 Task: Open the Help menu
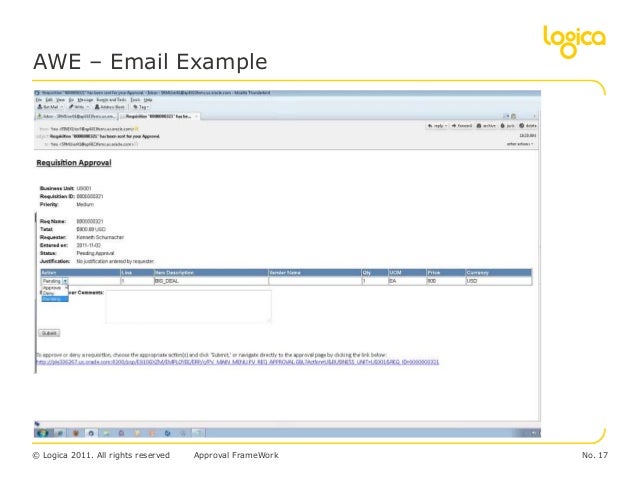point(148,100)
